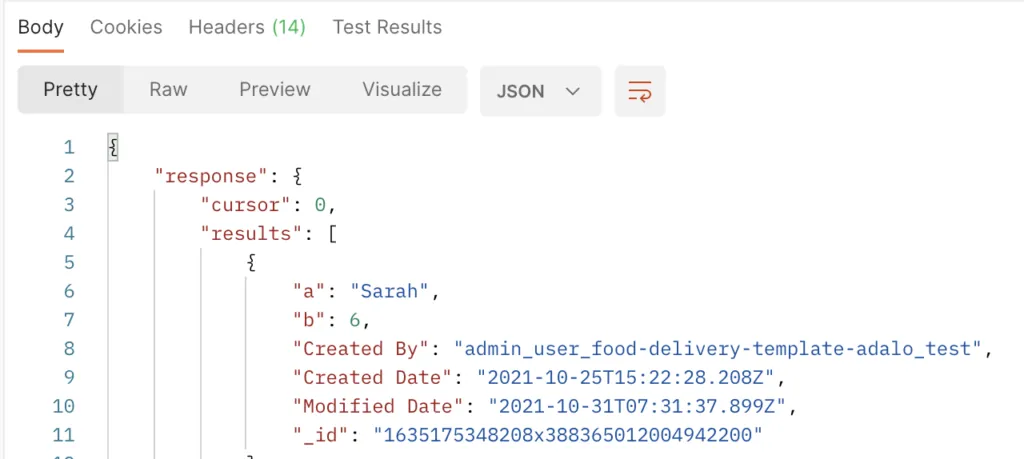Image resolution: width=1024 pixels, height=459 pixels.
Task: Click the Modified Date timestamp value
Action: tap(638, 407)
